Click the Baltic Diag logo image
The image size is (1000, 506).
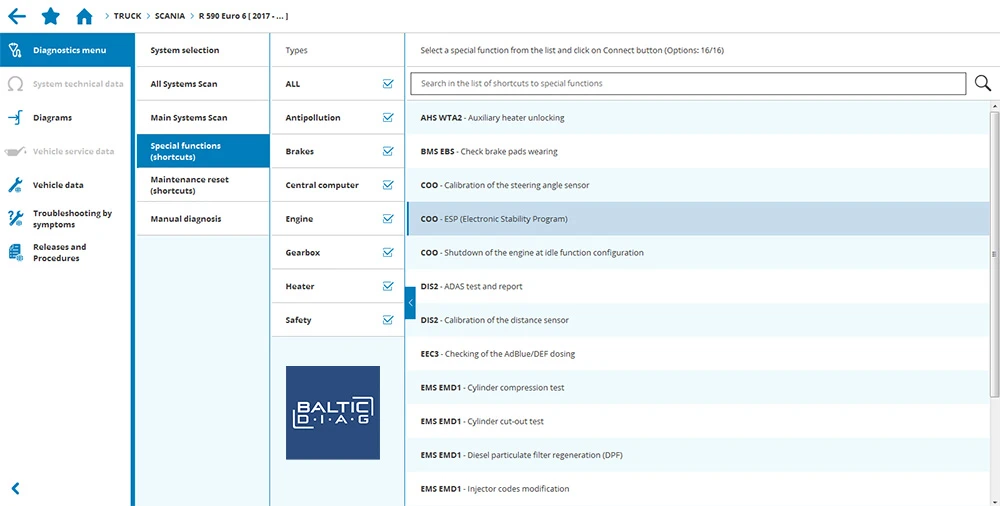pos(333,413)
